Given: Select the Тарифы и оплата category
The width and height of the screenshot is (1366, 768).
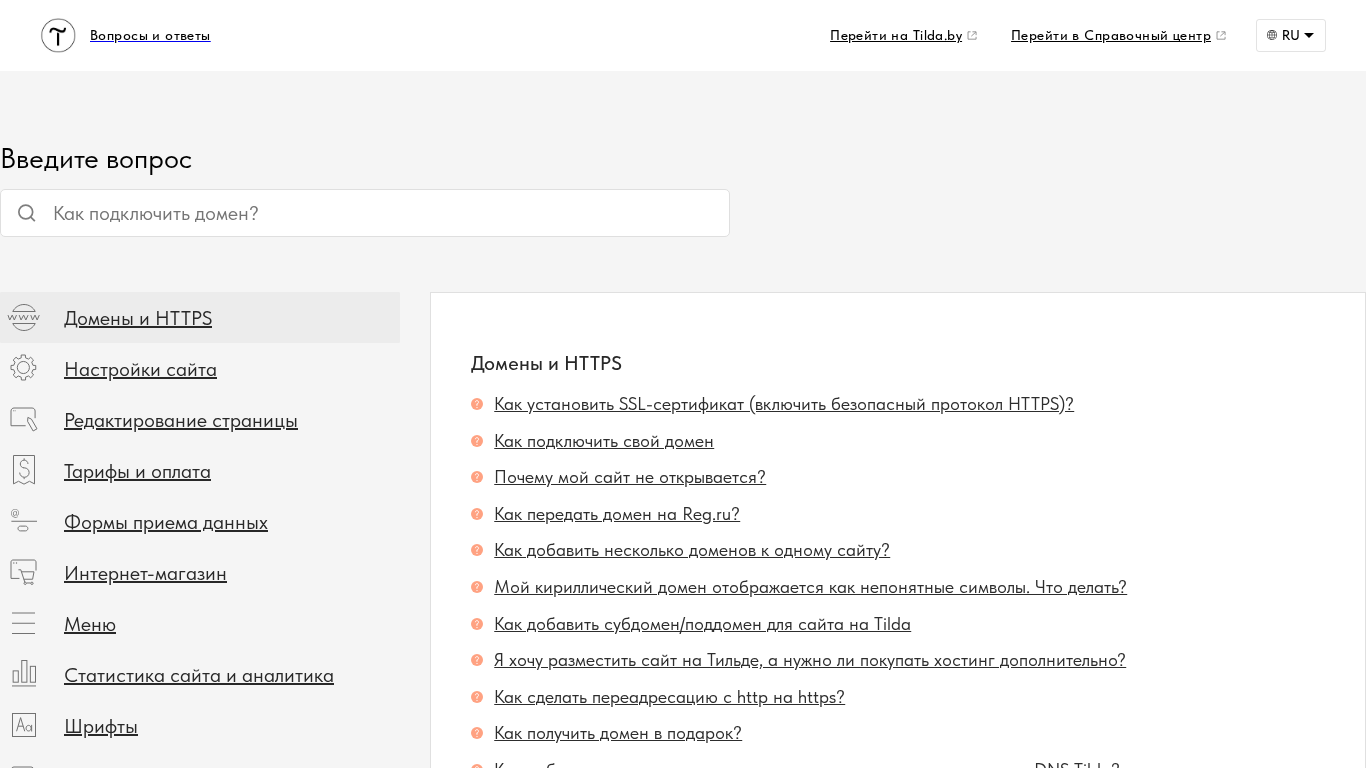Looking at the screenshot, I should tap(137, 471).
